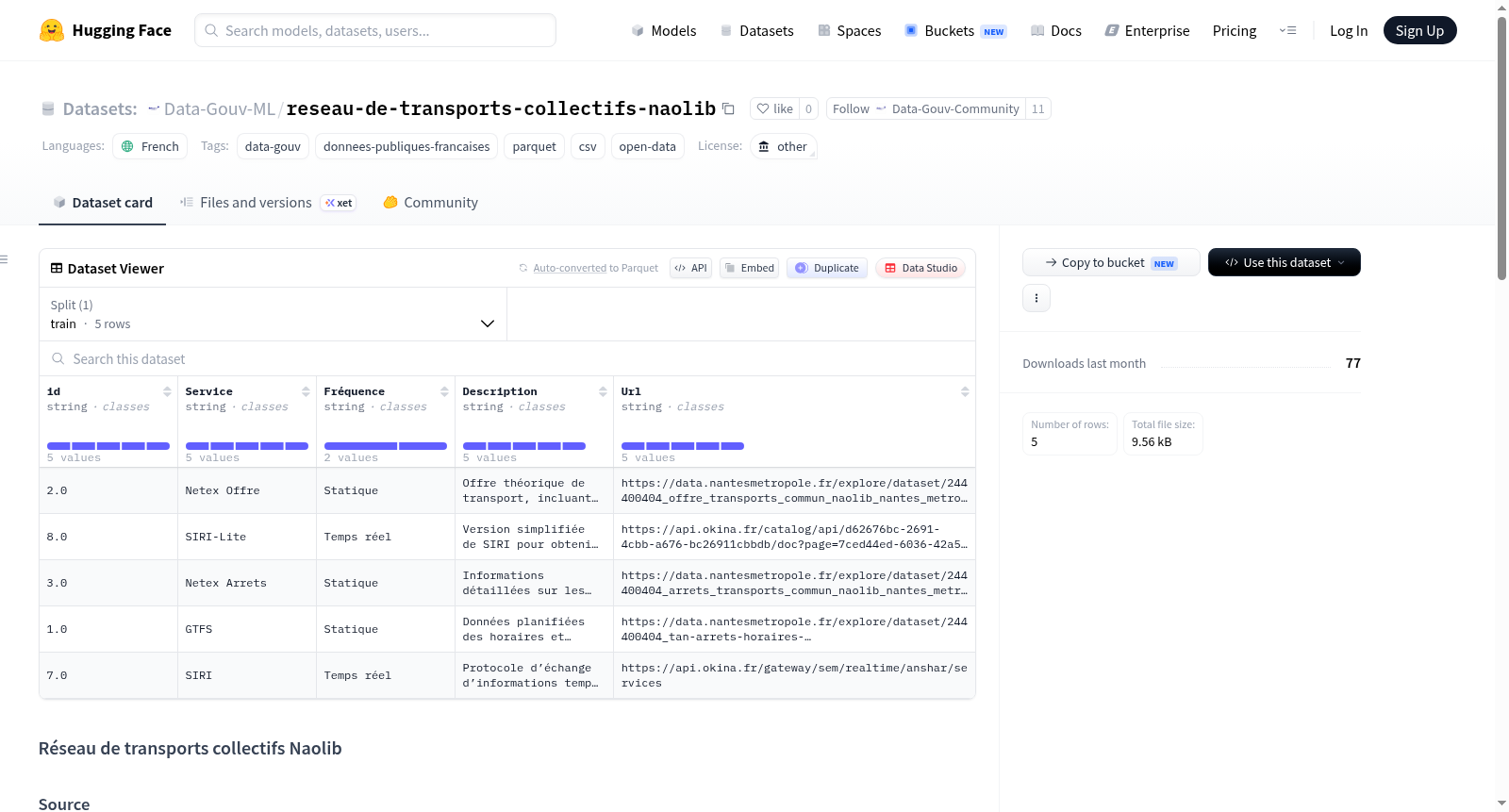The width and height of the screenshot is (1509, 812).
Task: Open the Community tab
Action: 430,203
